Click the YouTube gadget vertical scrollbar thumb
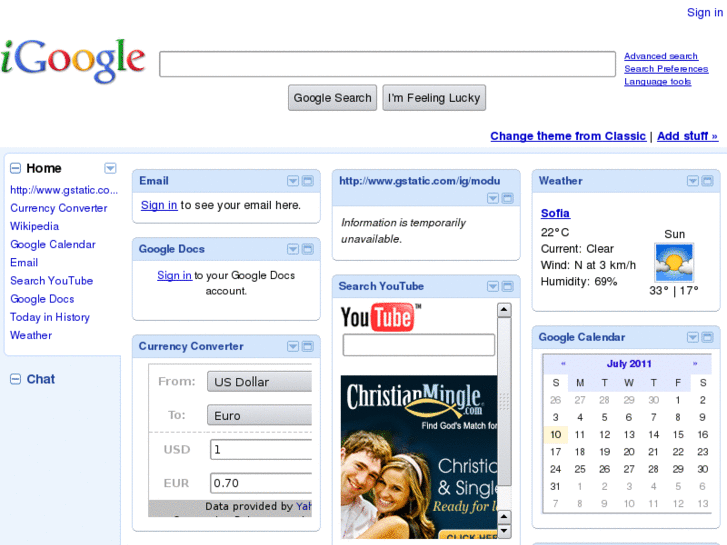Screen dimensions: 727x545 click(504, 402)
